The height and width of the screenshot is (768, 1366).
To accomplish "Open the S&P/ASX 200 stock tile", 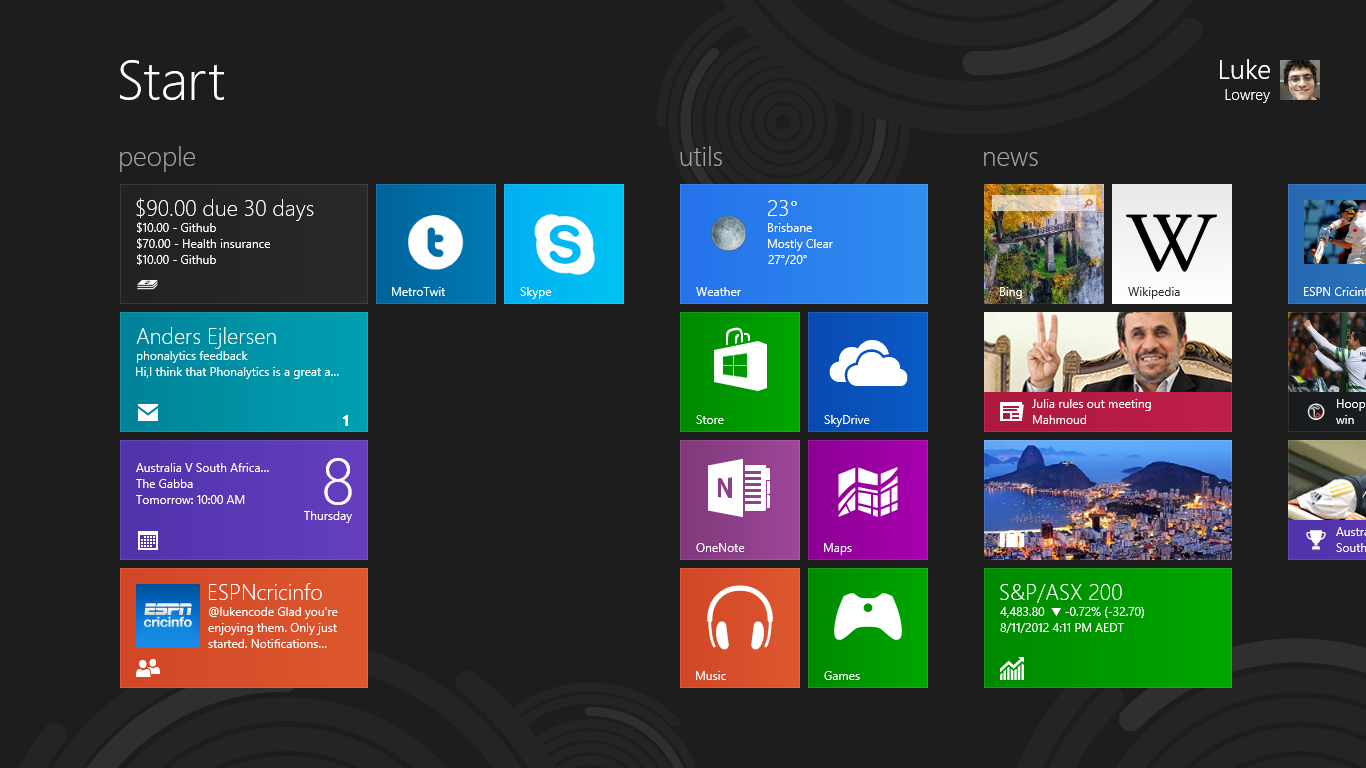I will [1107, 627].
